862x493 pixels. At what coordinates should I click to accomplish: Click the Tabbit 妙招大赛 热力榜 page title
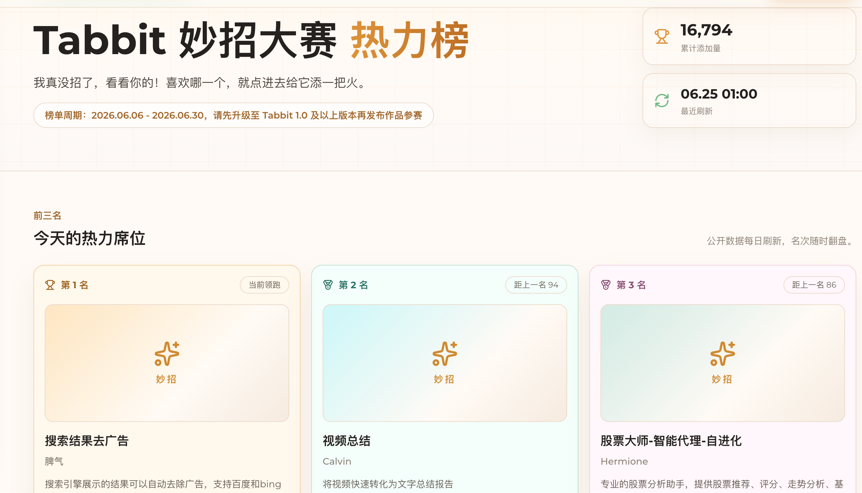pyautogui.click(x=251, y=40)
